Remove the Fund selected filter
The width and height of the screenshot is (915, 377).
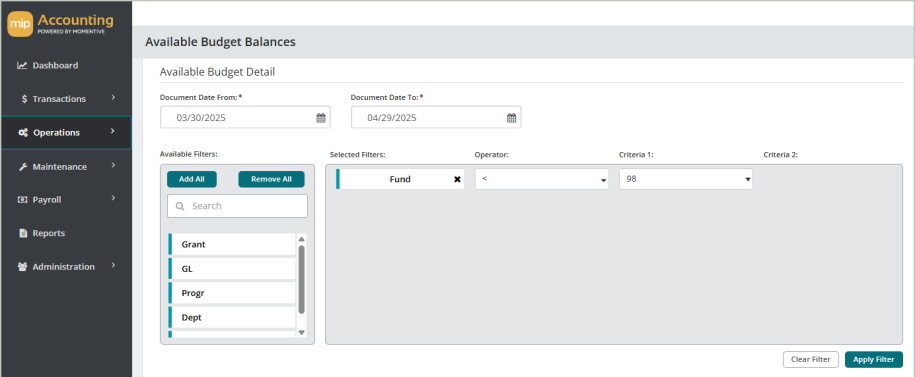pyautogui.click(x=457, y=179)
